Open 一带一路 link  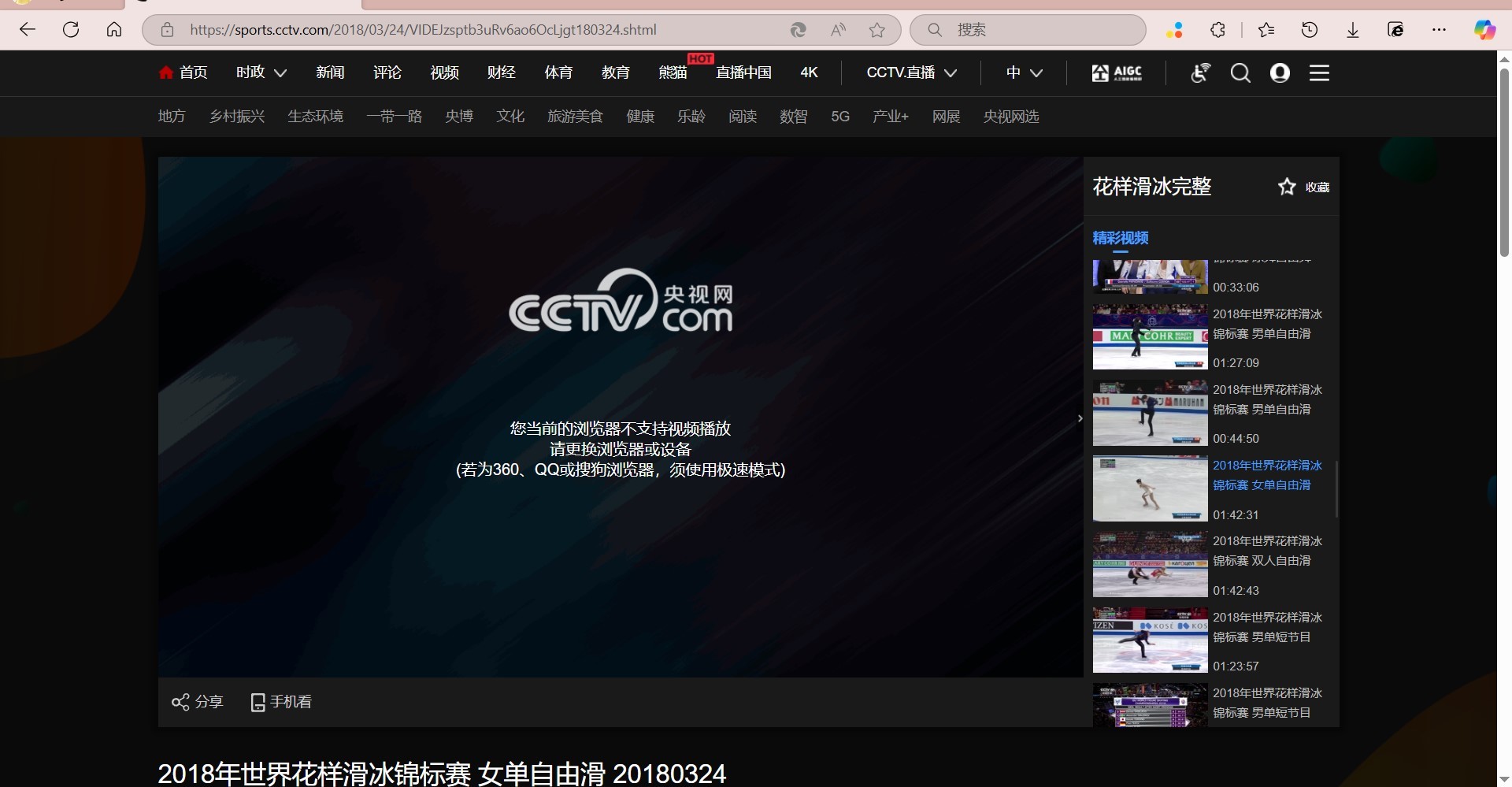[x=395, y=117]
